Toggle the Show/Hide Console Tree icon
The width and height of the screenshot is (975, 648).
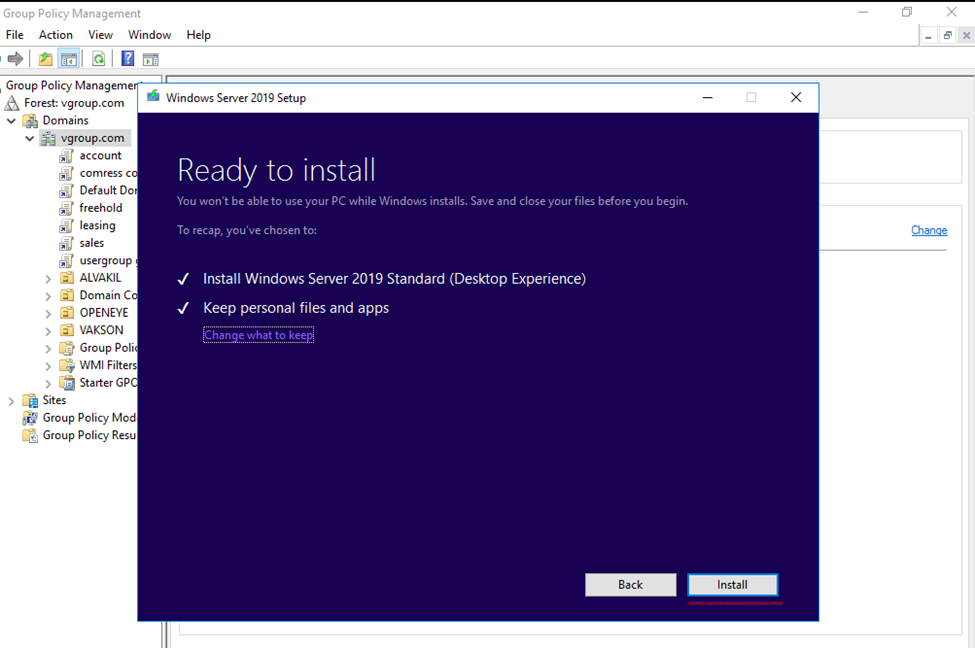tap(69, 59)
